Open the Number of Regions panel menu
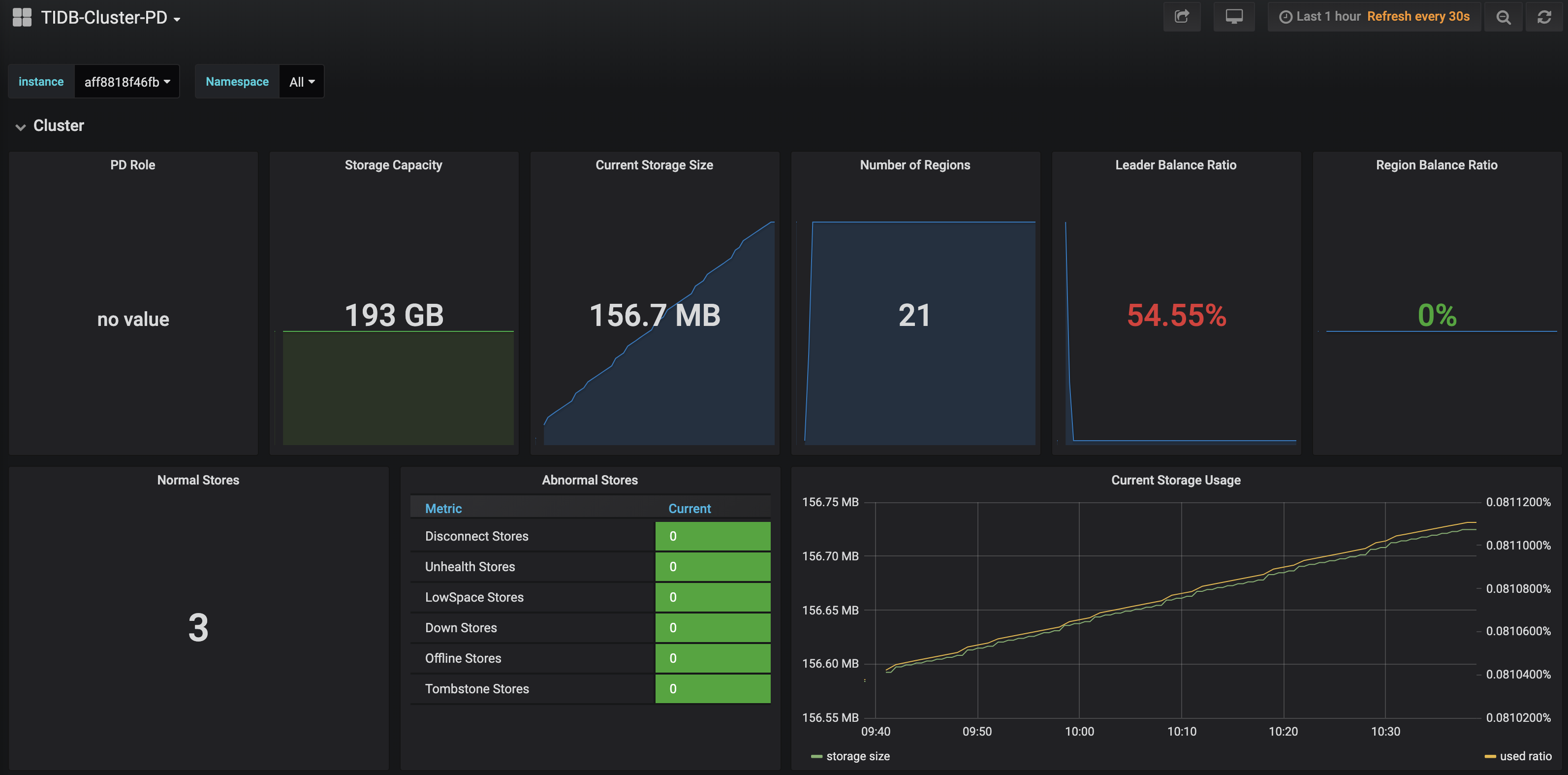 tap(915, 164)
